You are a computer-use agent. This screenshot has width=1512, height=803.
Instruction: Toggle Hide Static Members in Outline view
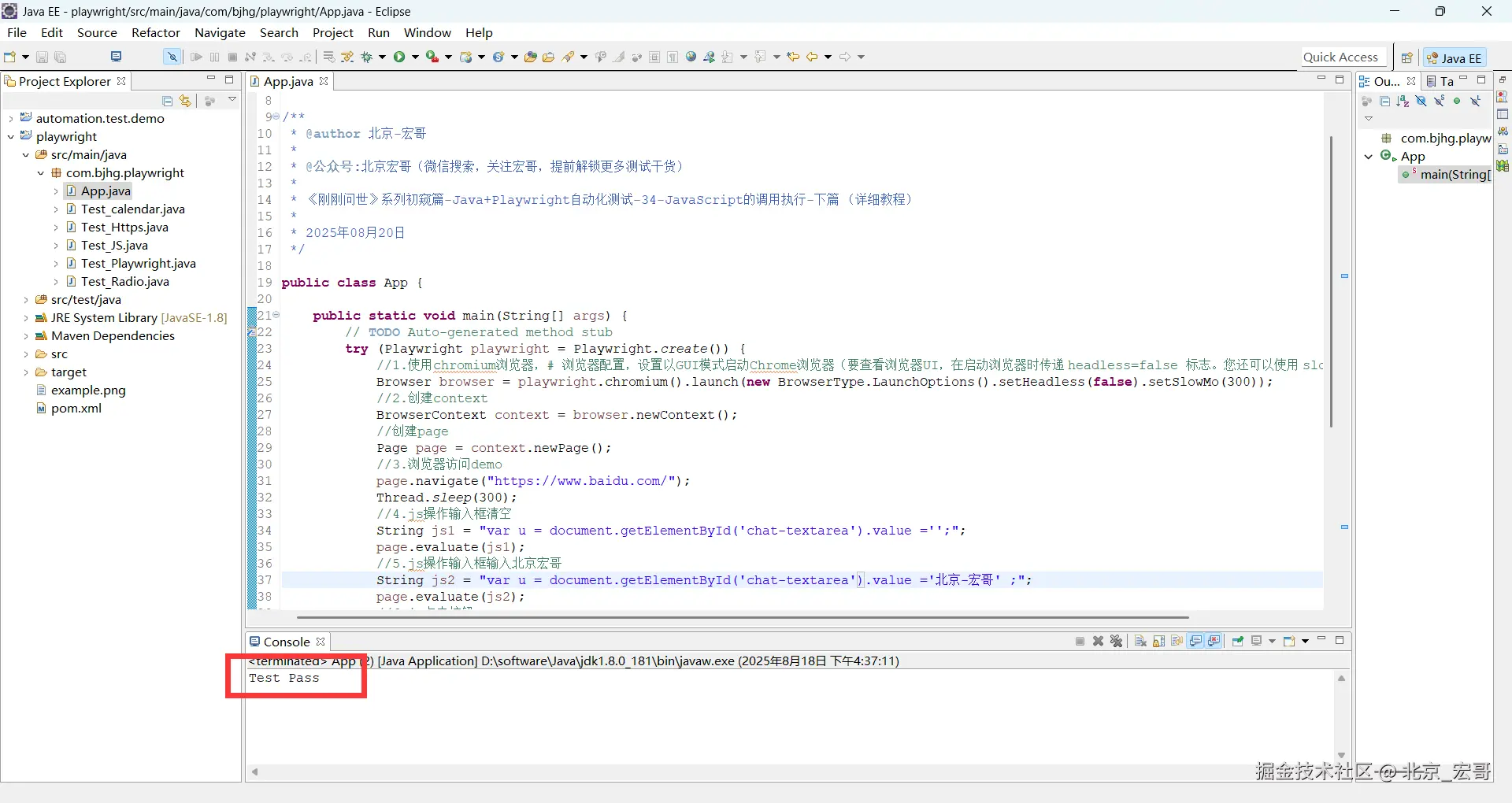tap(1439, 101)
